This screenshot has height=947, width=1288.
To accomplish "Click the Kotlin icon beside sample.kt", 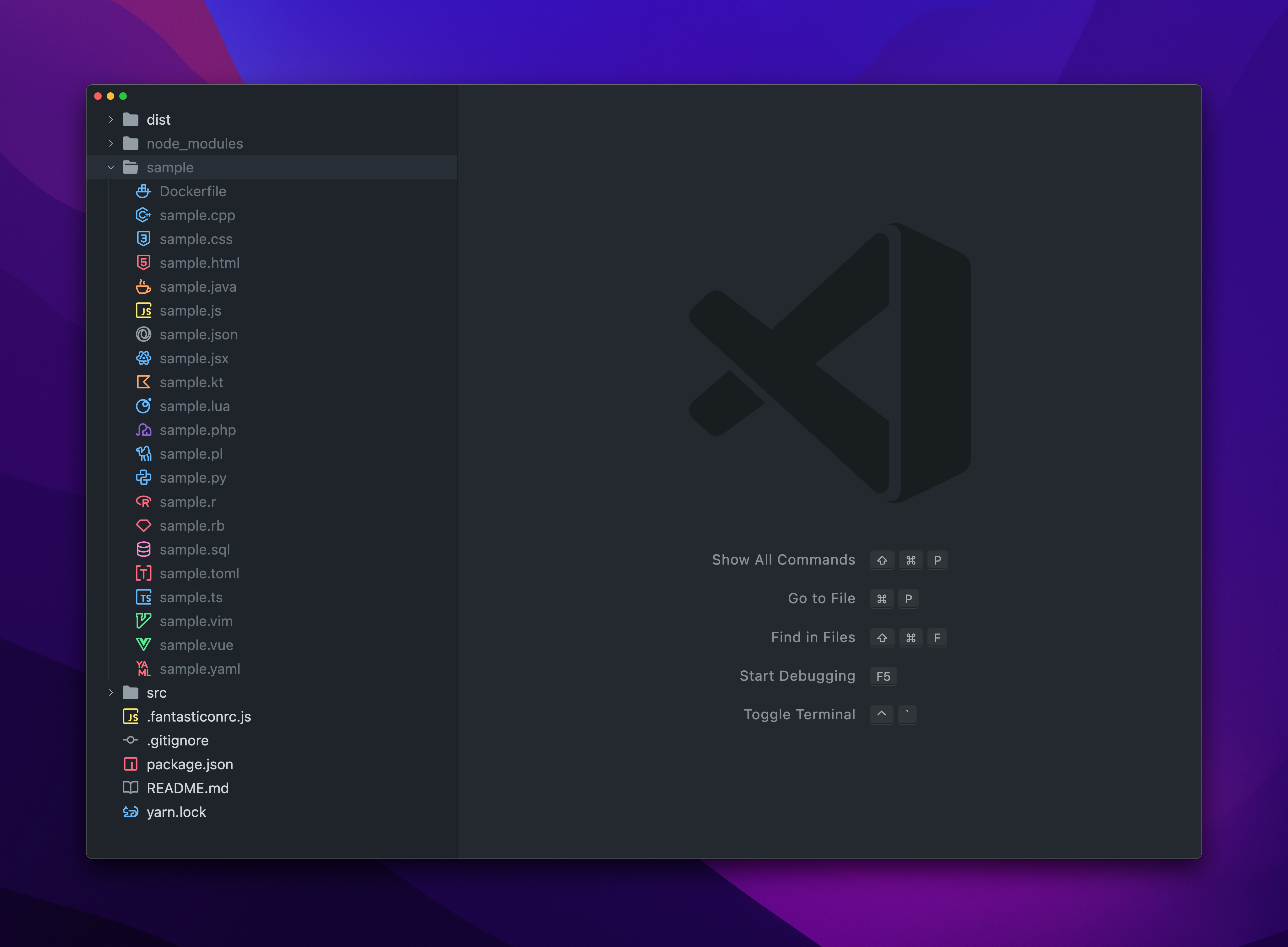I will (143, 382).
